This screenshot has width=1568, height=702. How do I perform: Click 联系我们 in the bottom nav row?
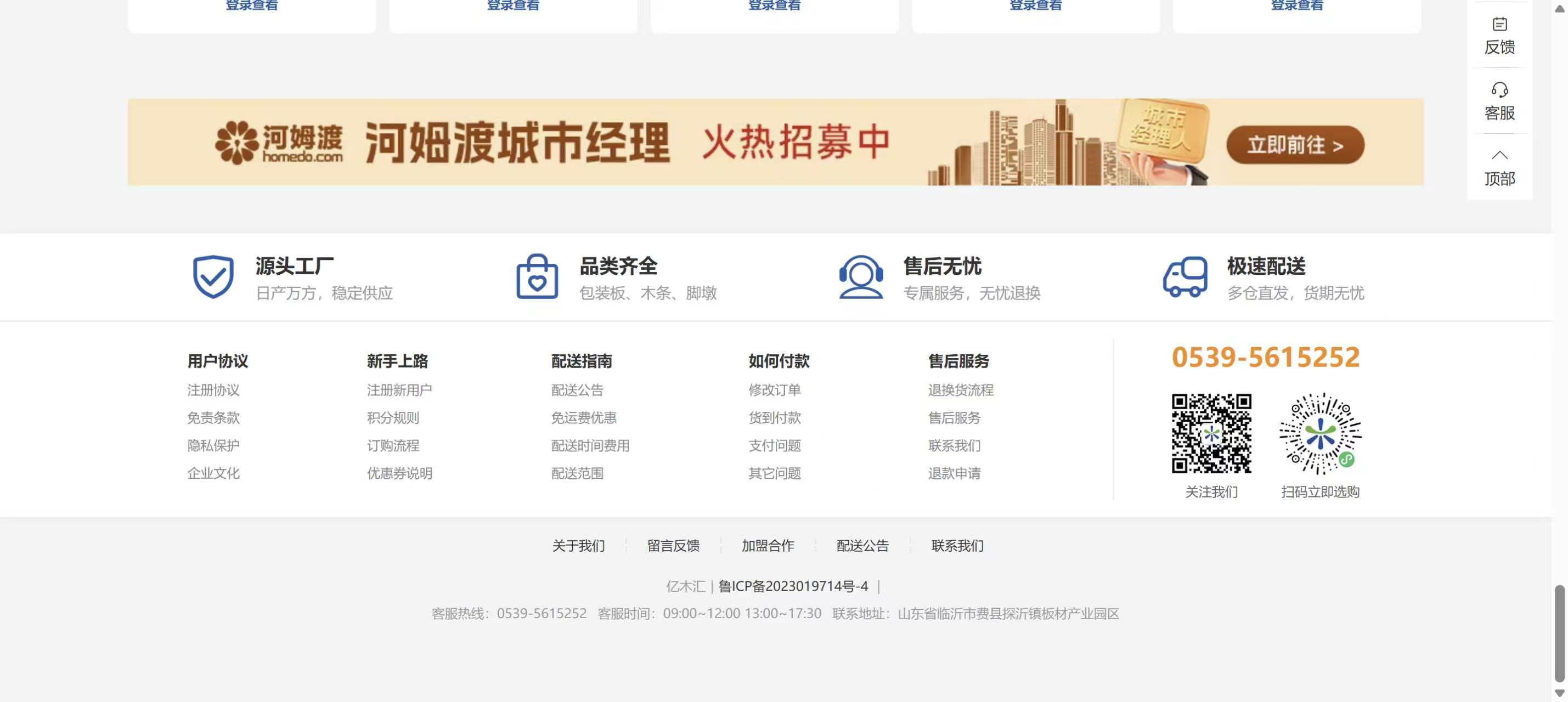957,546
